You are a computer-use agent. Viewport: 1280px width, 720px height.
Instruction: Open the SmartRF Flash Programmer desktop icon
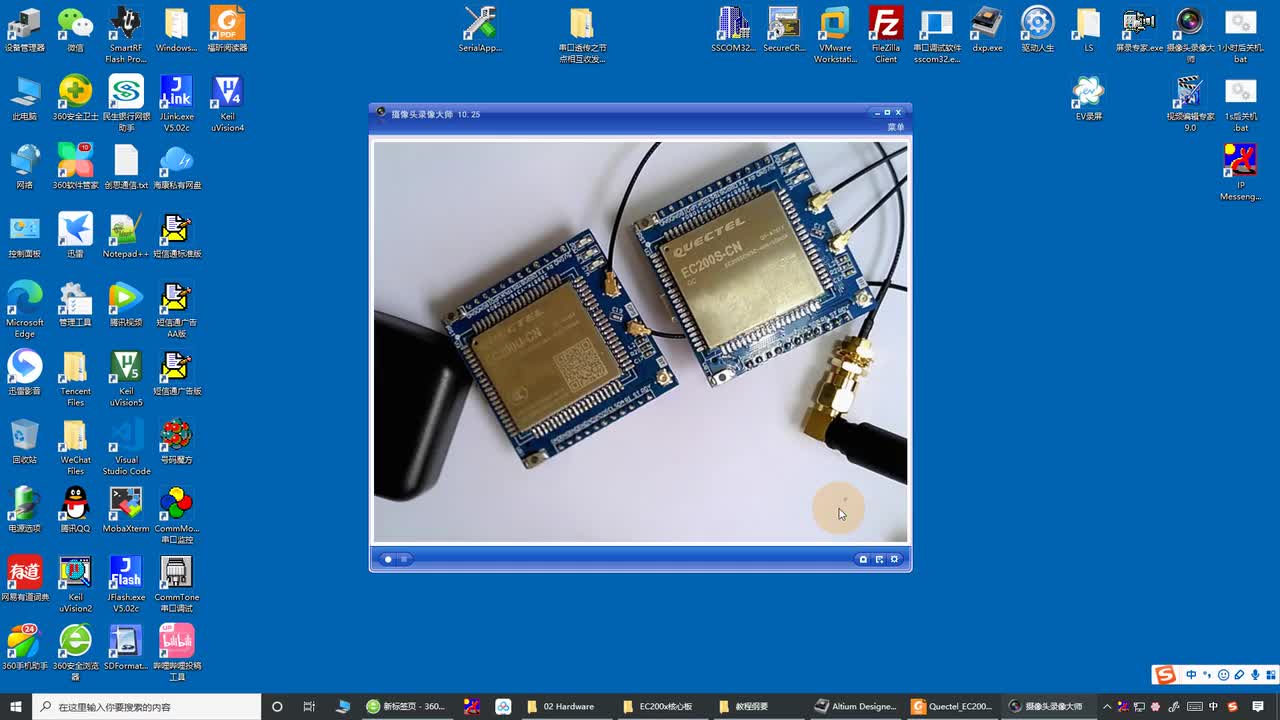click(x=126, y=34)
